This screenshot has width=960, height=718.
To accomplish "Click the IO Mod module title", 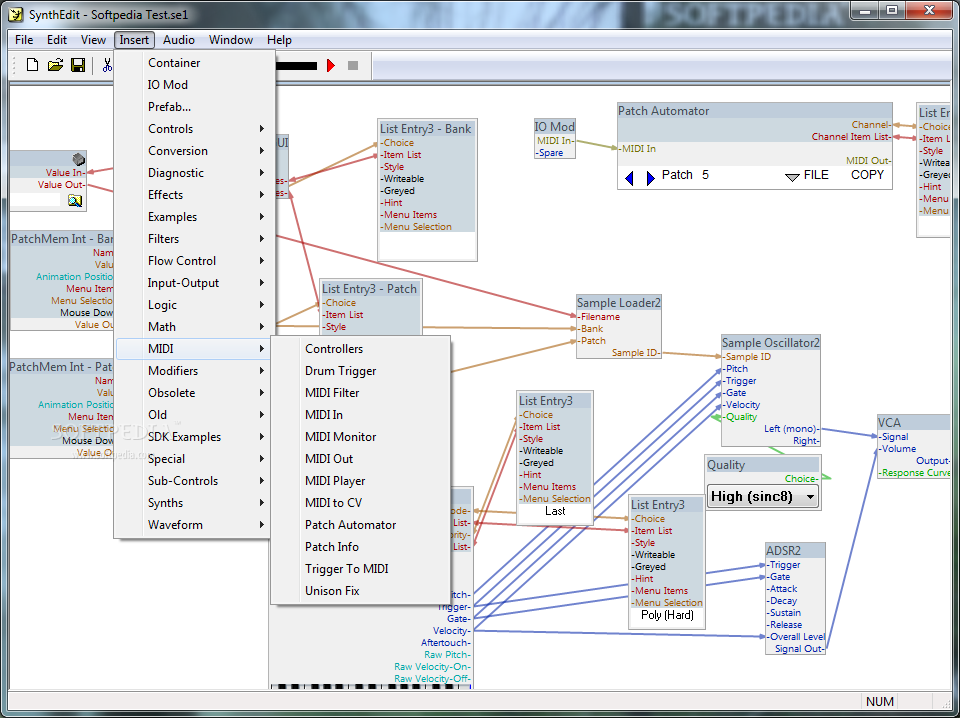I will coord(555,127).
